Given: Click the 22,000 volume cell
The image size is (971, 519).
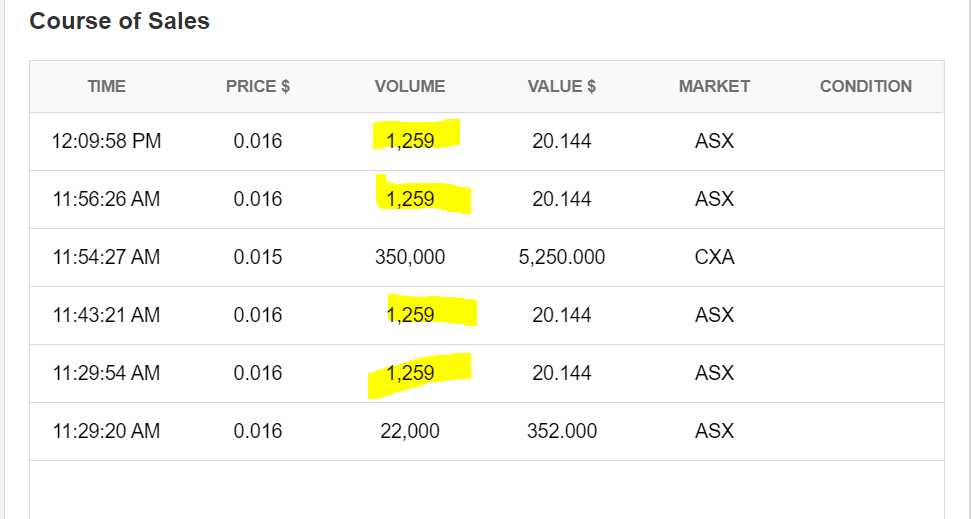Looking at the screenshot, I should [x=410, y=431].
